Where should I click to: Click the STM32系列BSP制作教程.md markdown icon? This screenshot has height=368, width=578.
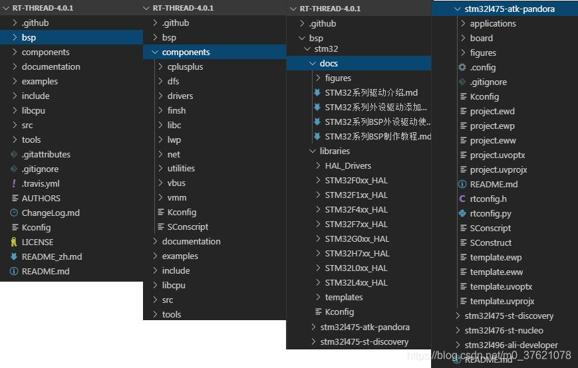(x=317, y=136)
